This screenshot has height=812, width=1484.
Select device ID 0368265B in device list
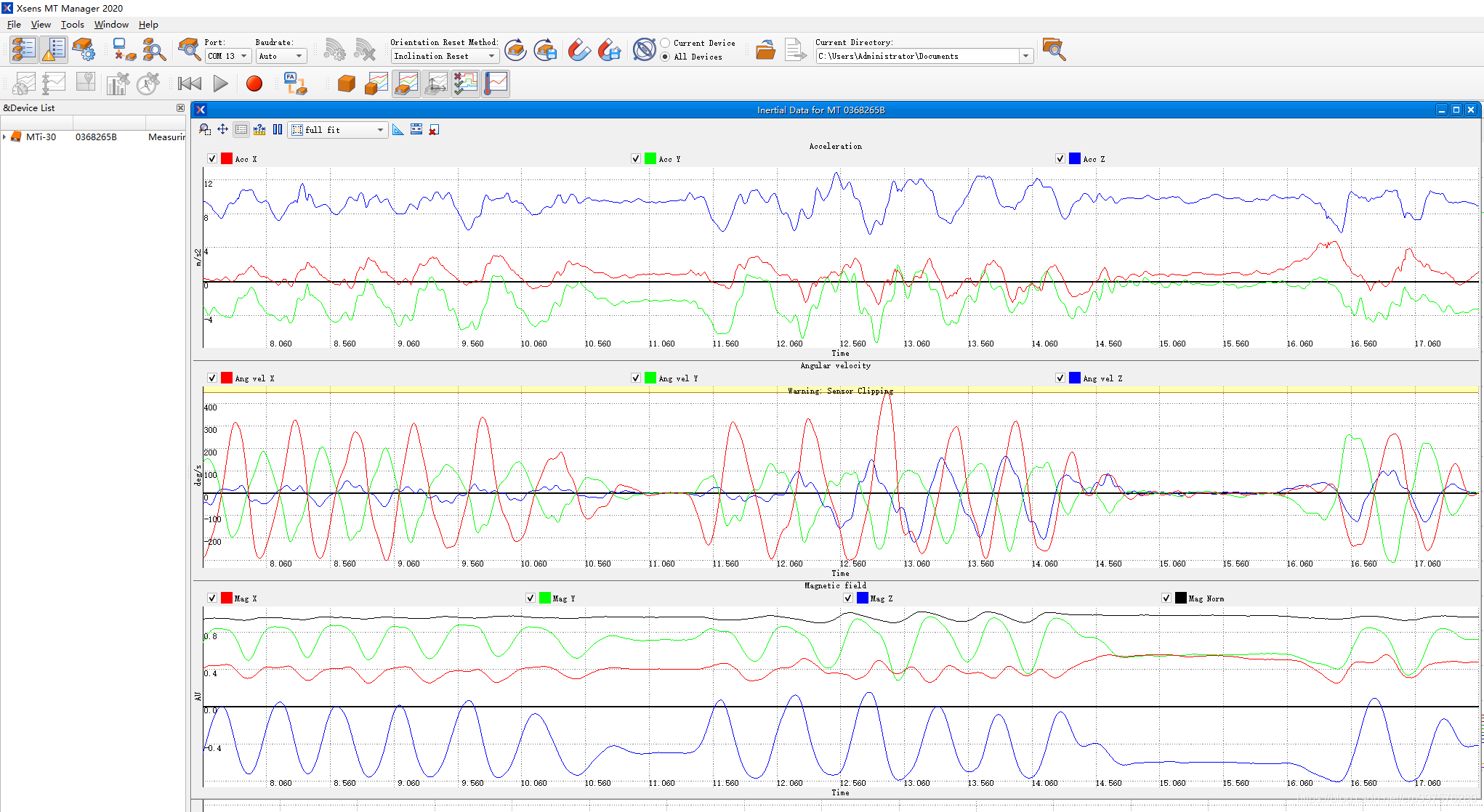96,137
